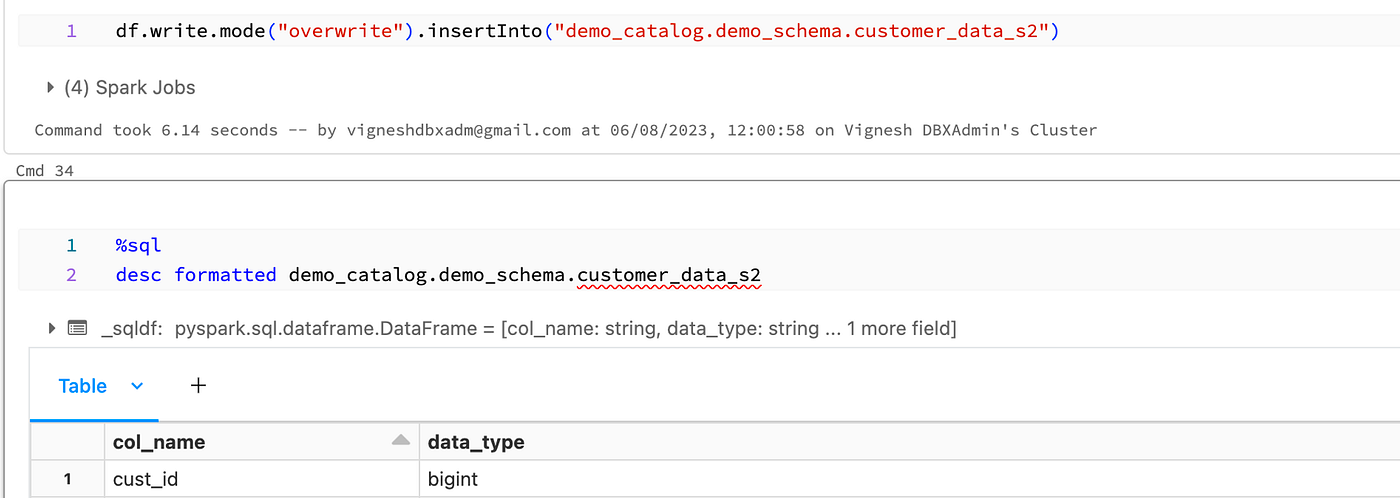1400x498 pixels.
Task: Expand the Spark Jobs disclosure triangle
Action: click(x=51, y=88)
